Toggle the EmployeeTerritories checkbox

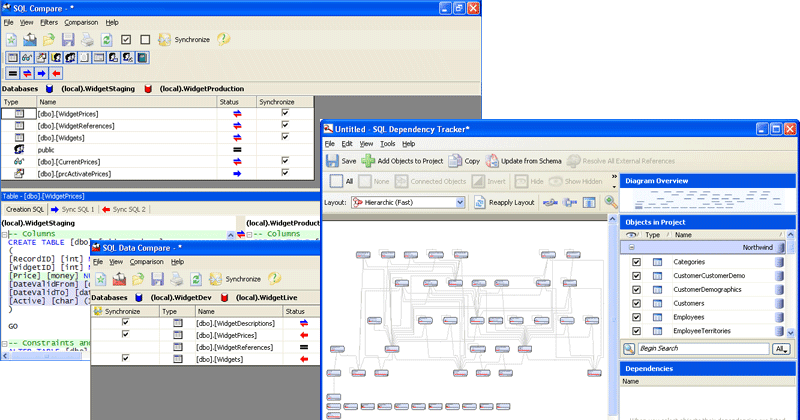point(636,331)
